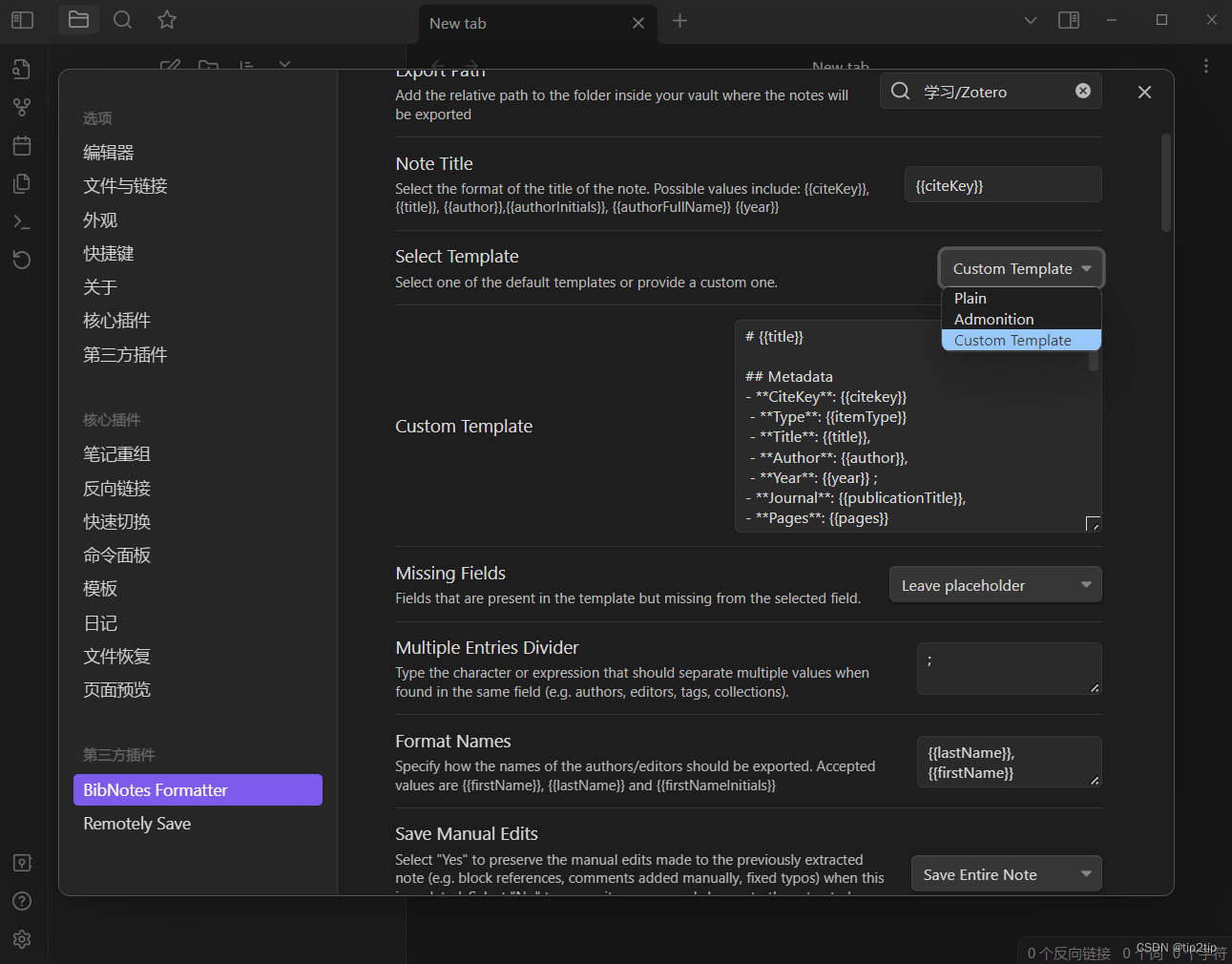Add a new tab with plus icon

point(679,21)
